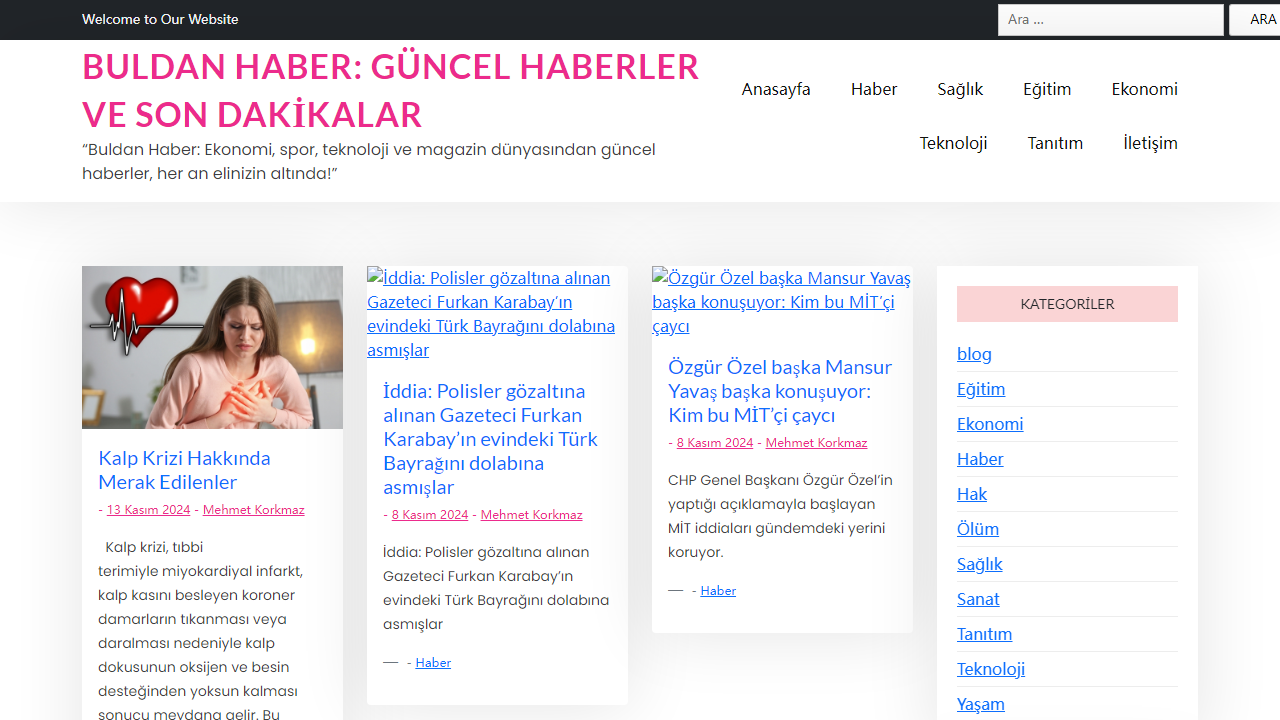Click inside the 'Ara ...' search field
Image resolution: width=1280 pixels, height=720 pixels.
tap(1110, 19)
